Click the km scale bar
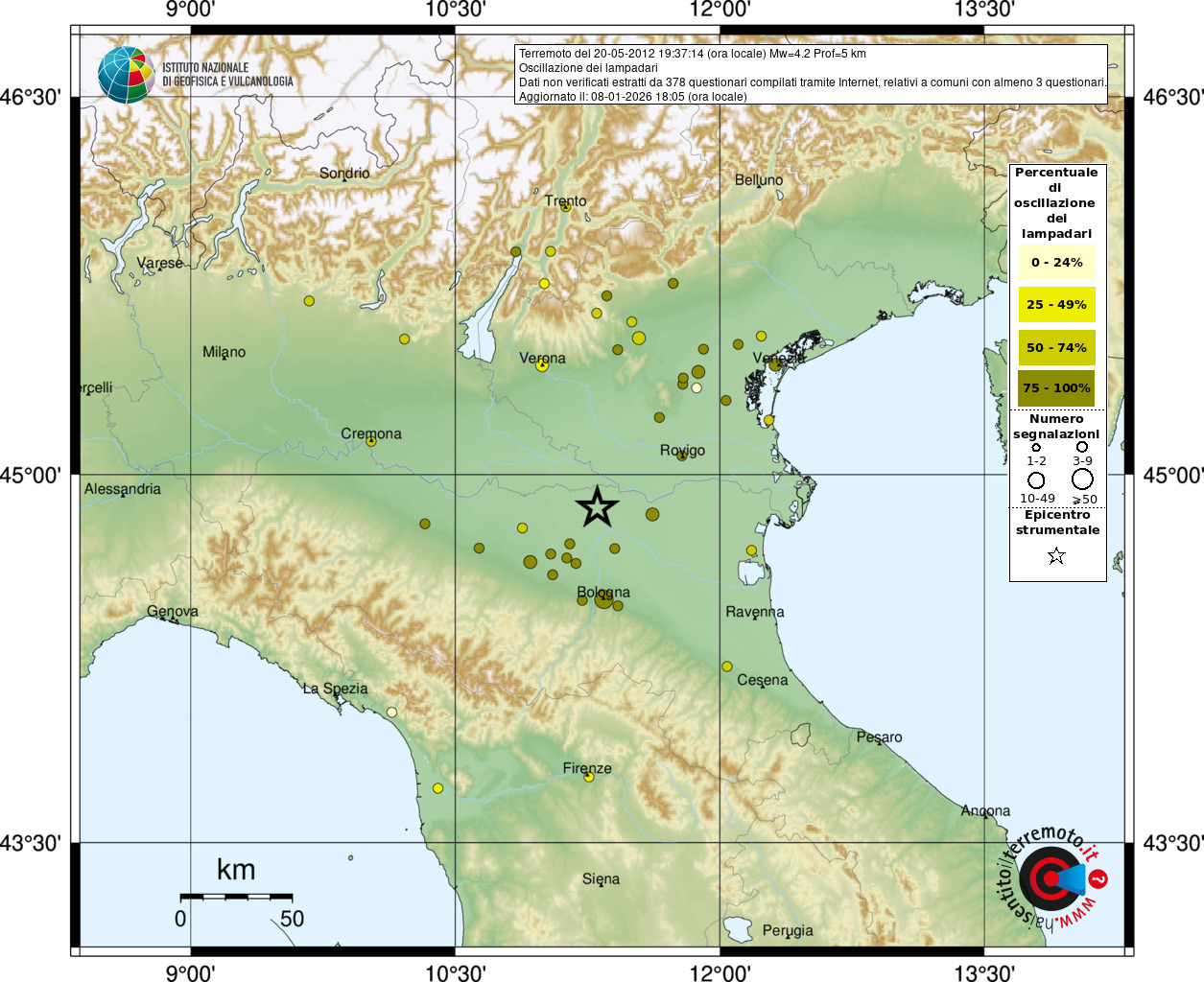The width and height of the screenshot is (1204, 982). 236,897
